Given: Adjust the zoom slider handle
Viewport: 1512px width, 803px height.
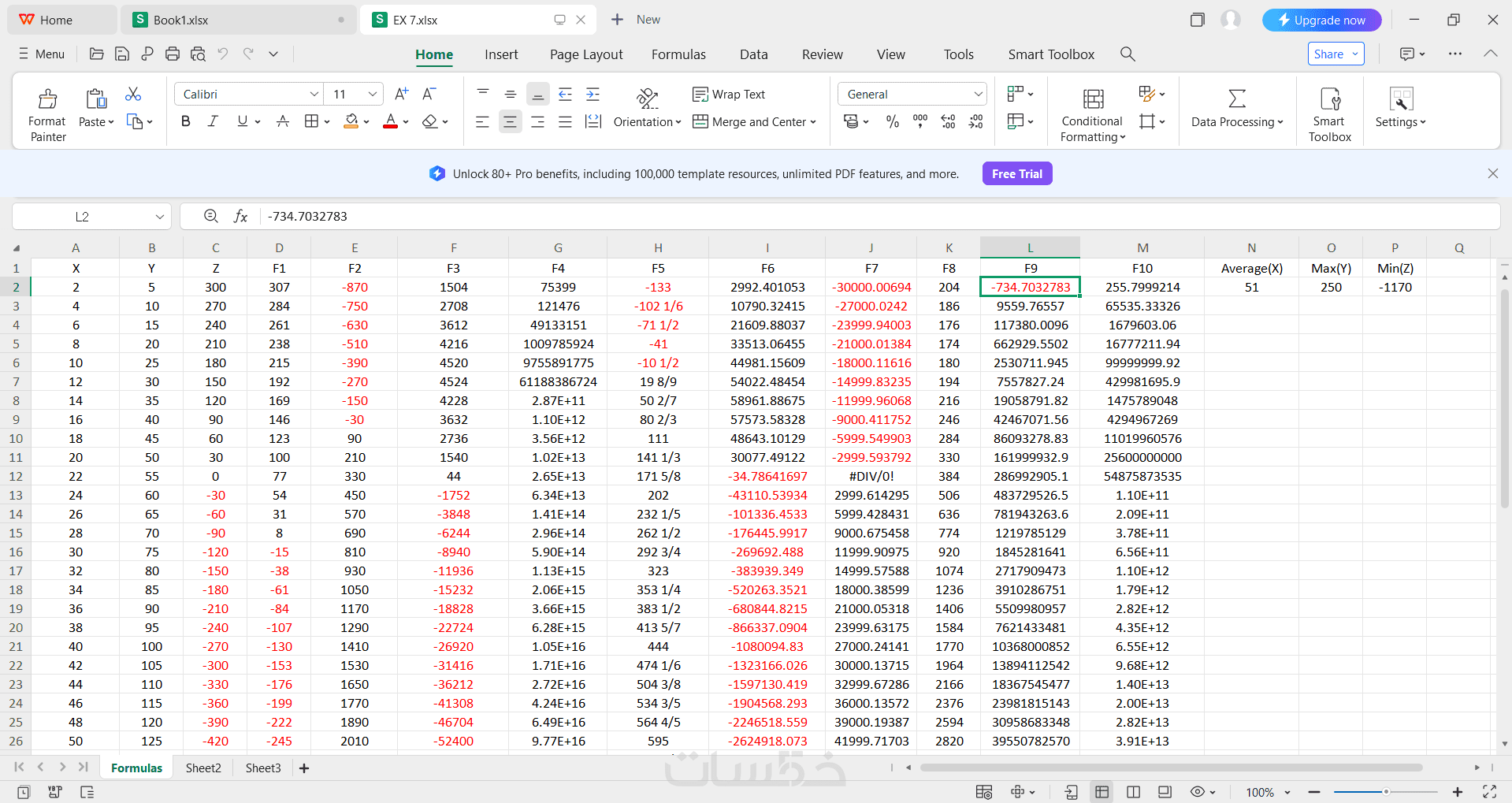Looking at the screenshot, I should click(1386, 792).
